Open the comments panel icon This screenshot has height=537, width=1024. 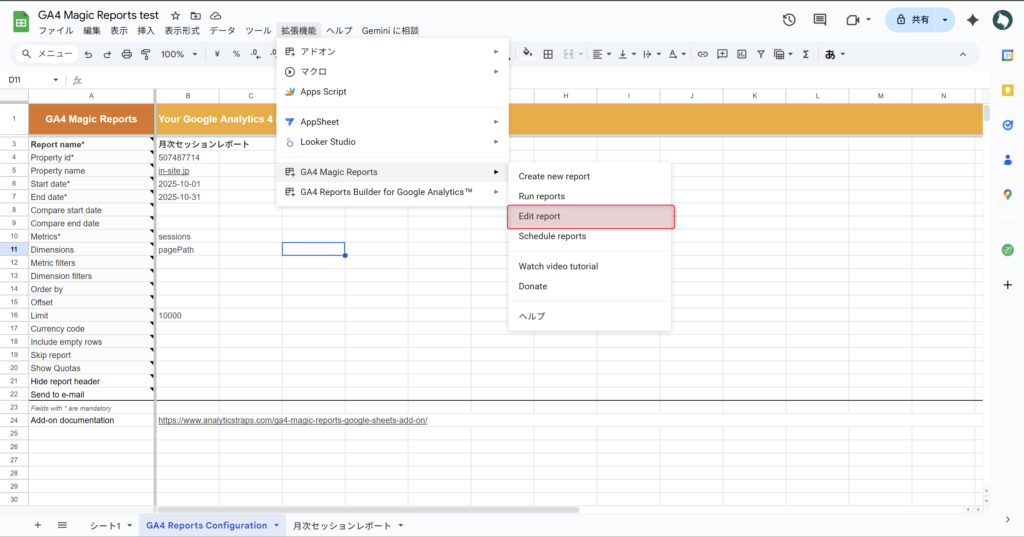pyautogui.click(x=820, y=20)
